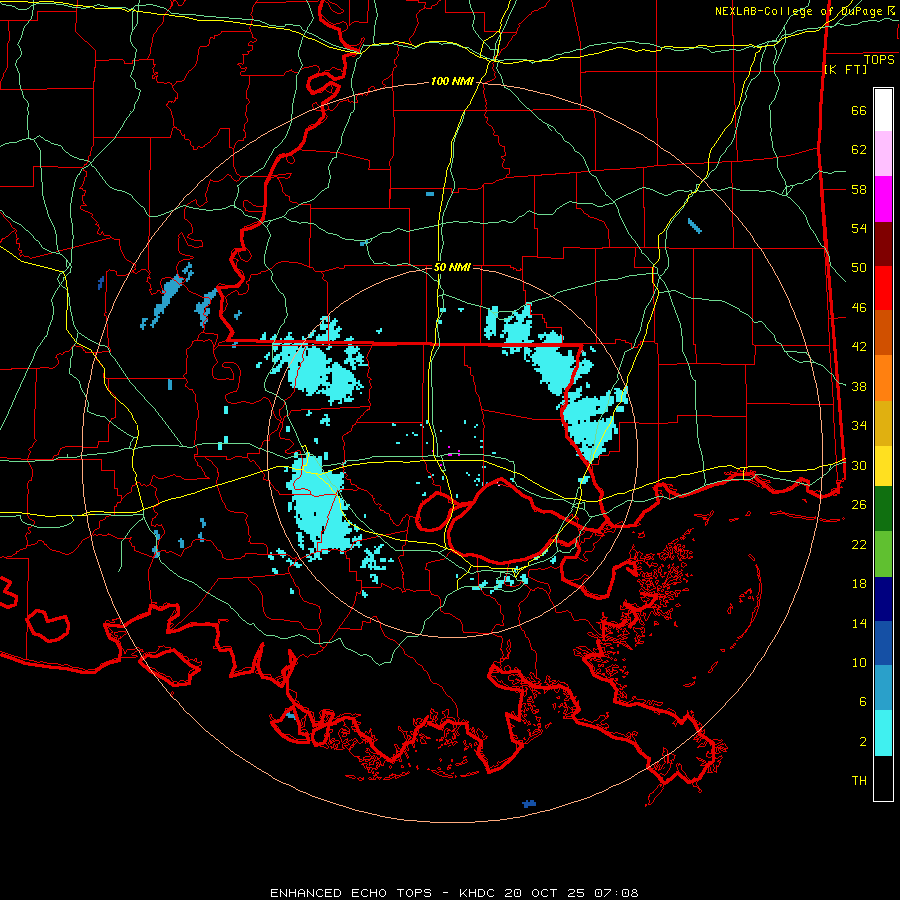900x900 pixels.
Task: Click the '50 NMI' range ring label
Action: pyautogui.click(x=452, y=267)
